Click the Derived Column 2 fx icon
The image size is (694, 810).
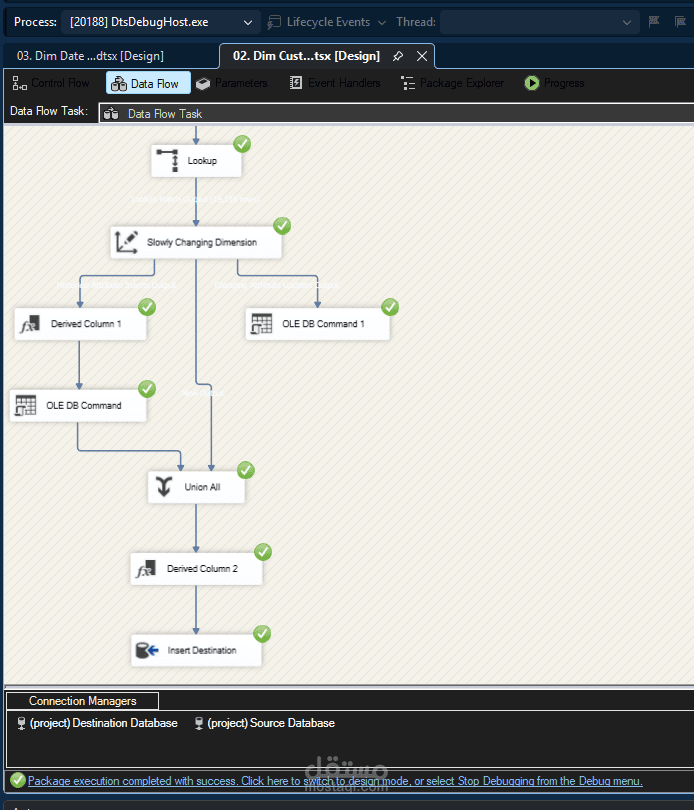coord(146,569)
